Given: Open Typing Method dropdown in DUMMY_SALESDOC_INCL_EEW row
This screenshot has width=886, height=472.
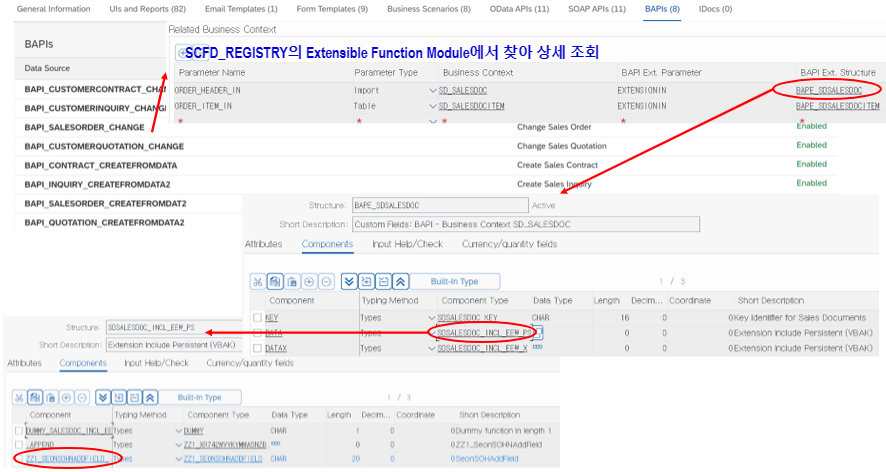Looking at the screenshot, I should 179,431.
